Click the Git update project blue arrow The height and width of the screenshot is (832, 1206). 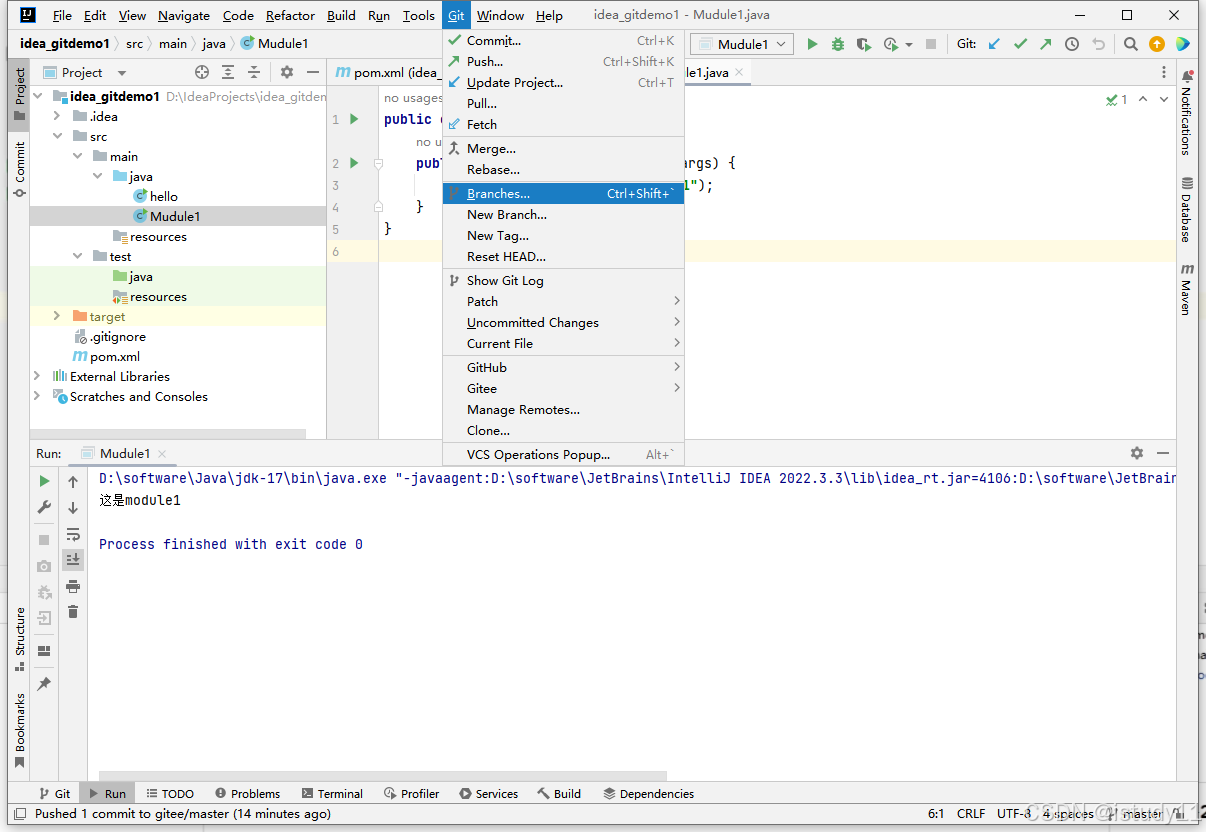pyautogui.click(x=994, y=44)
